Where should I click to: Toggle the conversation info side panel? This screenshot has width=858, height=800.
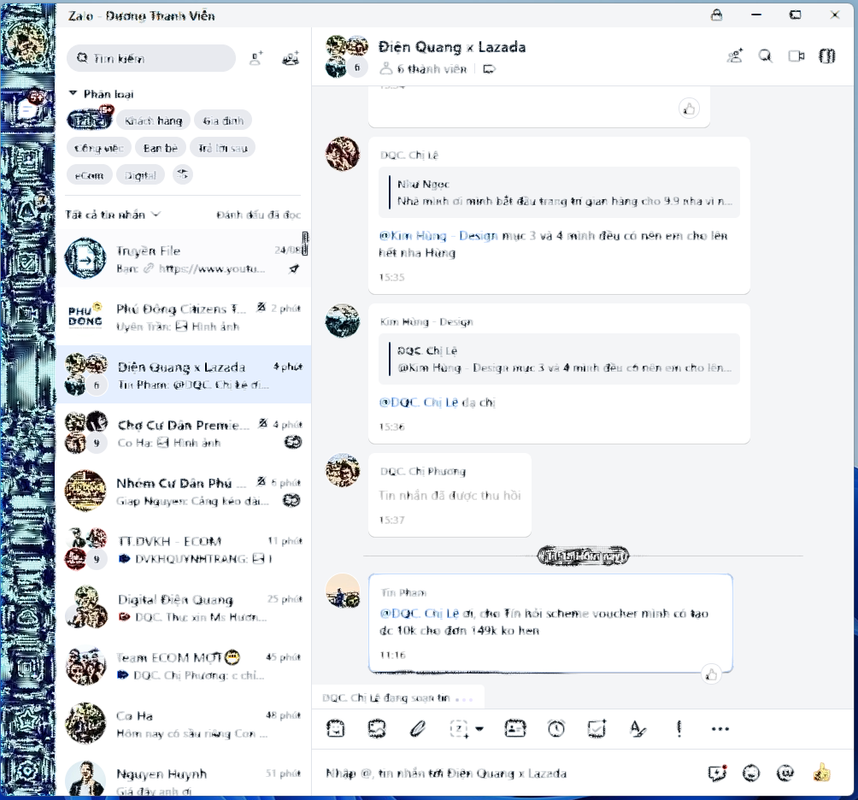pos(827,56)
